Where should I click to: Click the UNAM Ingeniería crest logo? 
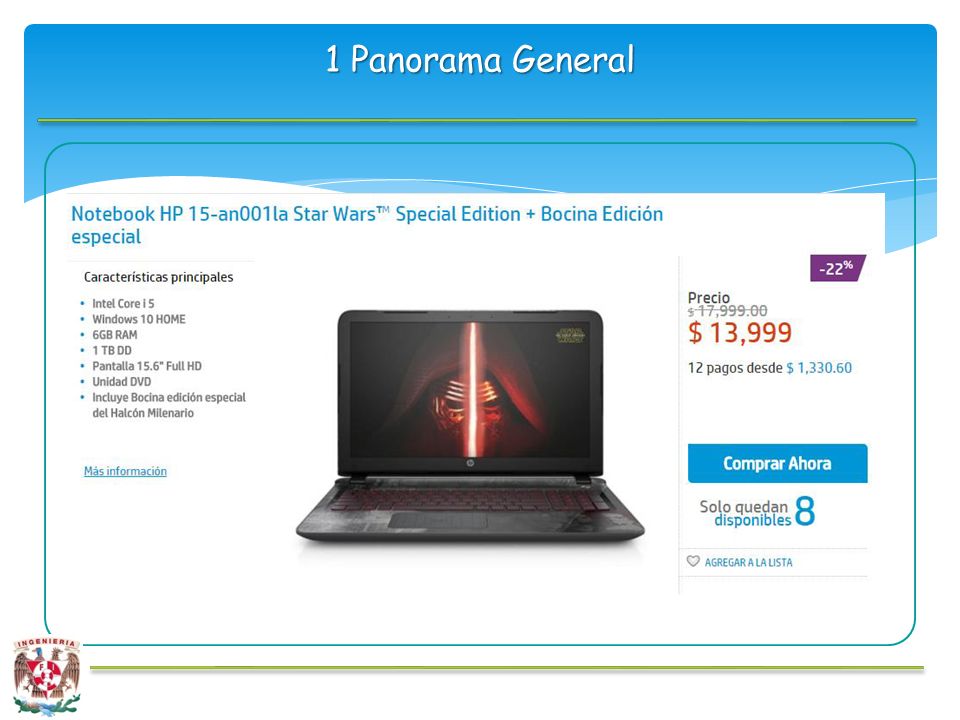[48, 675]
